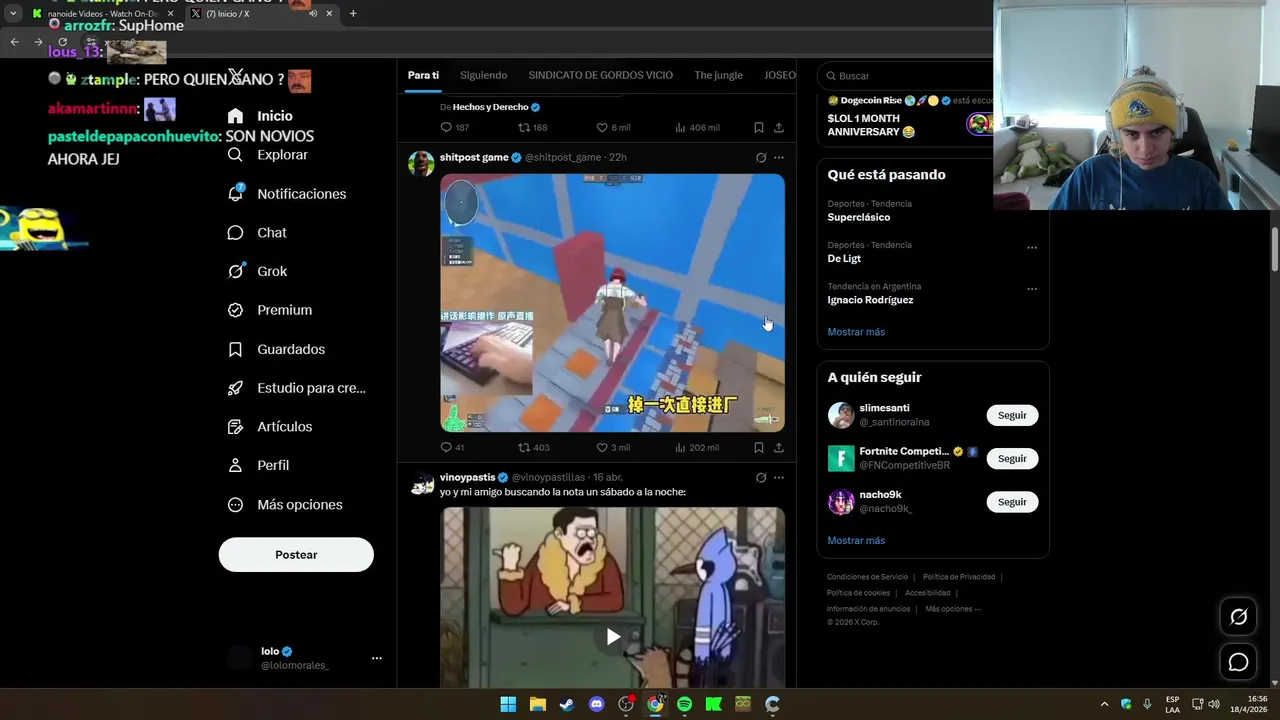Bookmark the Hechos y Derecho post

coord(758,128)
